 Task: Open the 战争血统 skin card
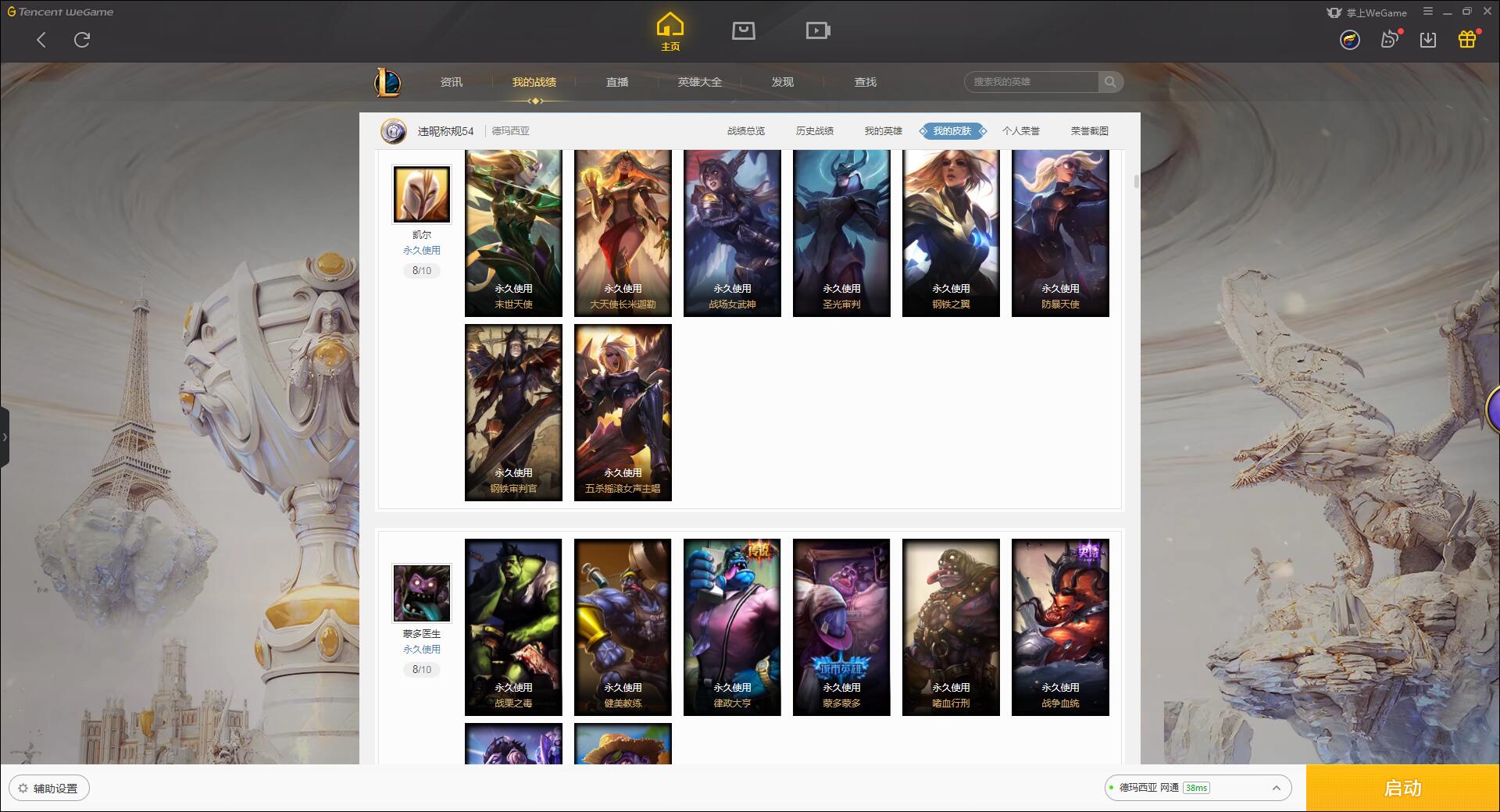1060,627
